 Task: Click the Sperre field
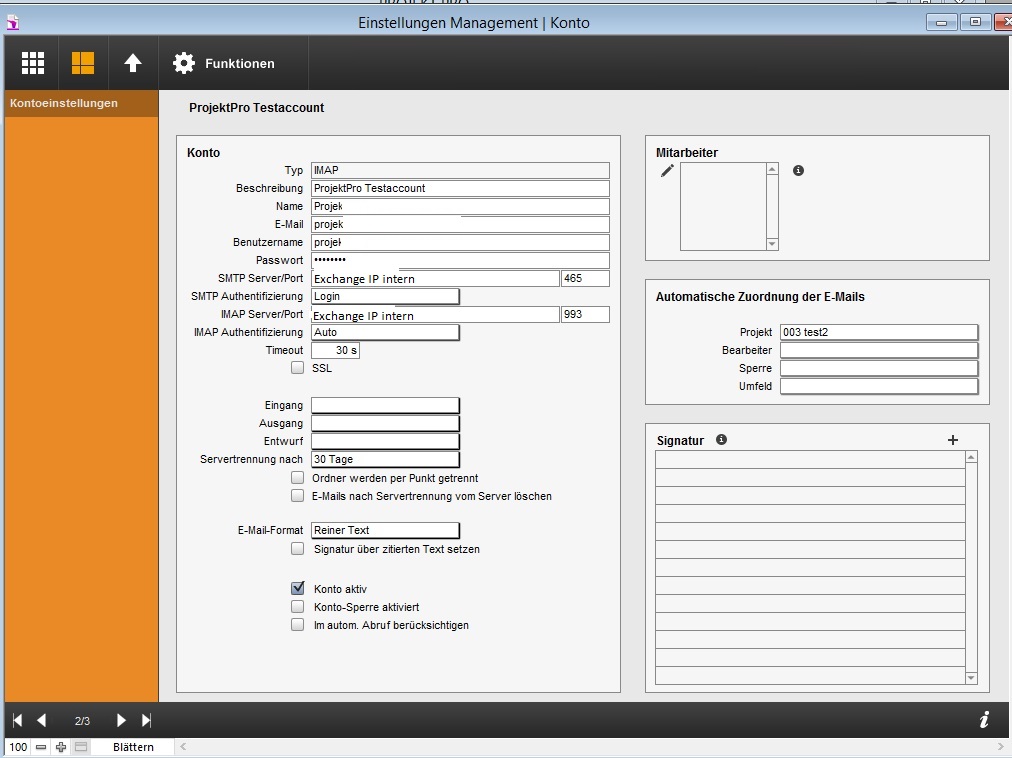tap(879, 369)
